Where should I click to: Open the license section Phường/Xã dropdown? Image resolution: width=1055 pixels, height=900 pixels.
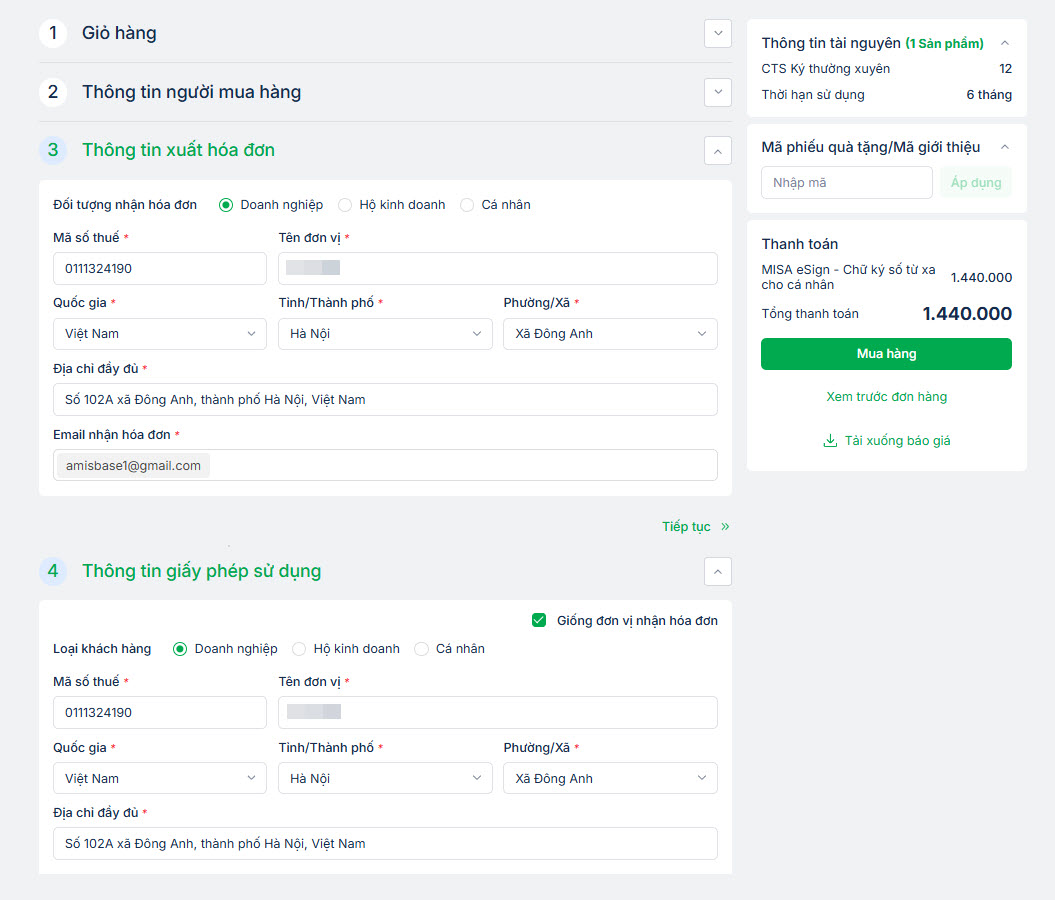[610, 779]
